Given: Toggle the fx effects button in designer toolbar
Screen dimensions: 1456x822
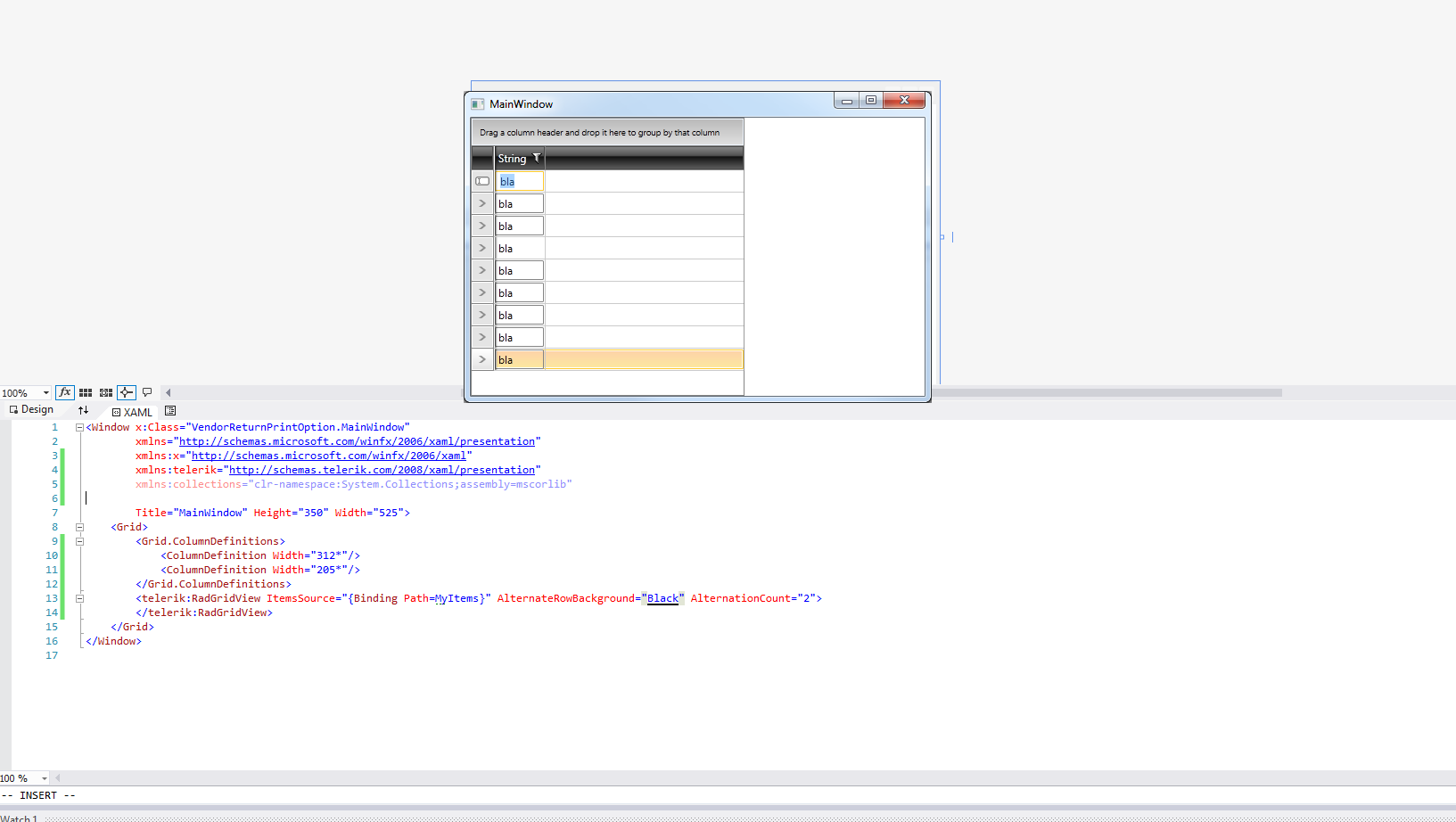Looking at the screenshot, I should click(x=64, y=392).
